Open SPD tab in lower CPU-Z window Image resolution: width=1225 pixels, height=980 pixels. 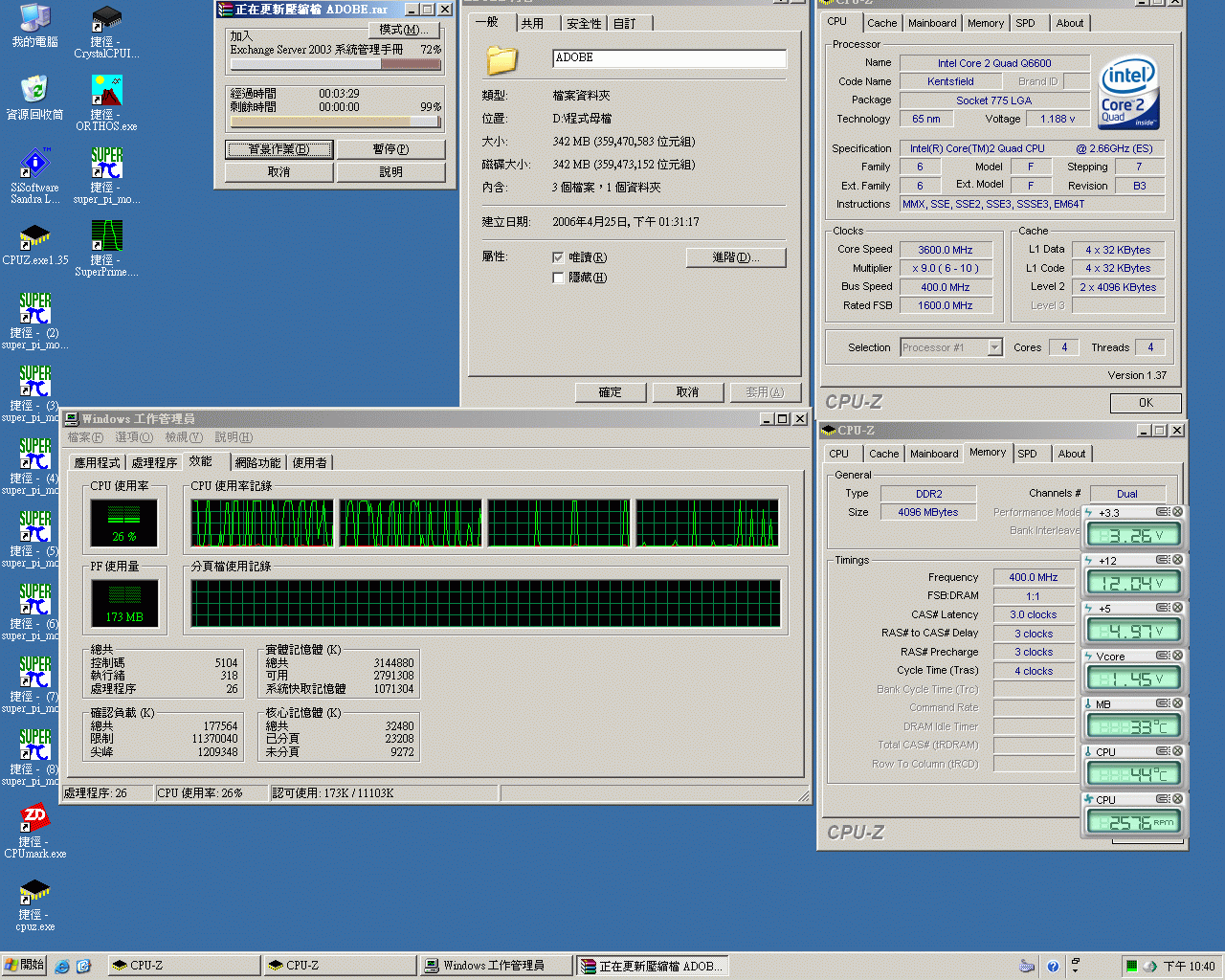tap(1027, 454)
